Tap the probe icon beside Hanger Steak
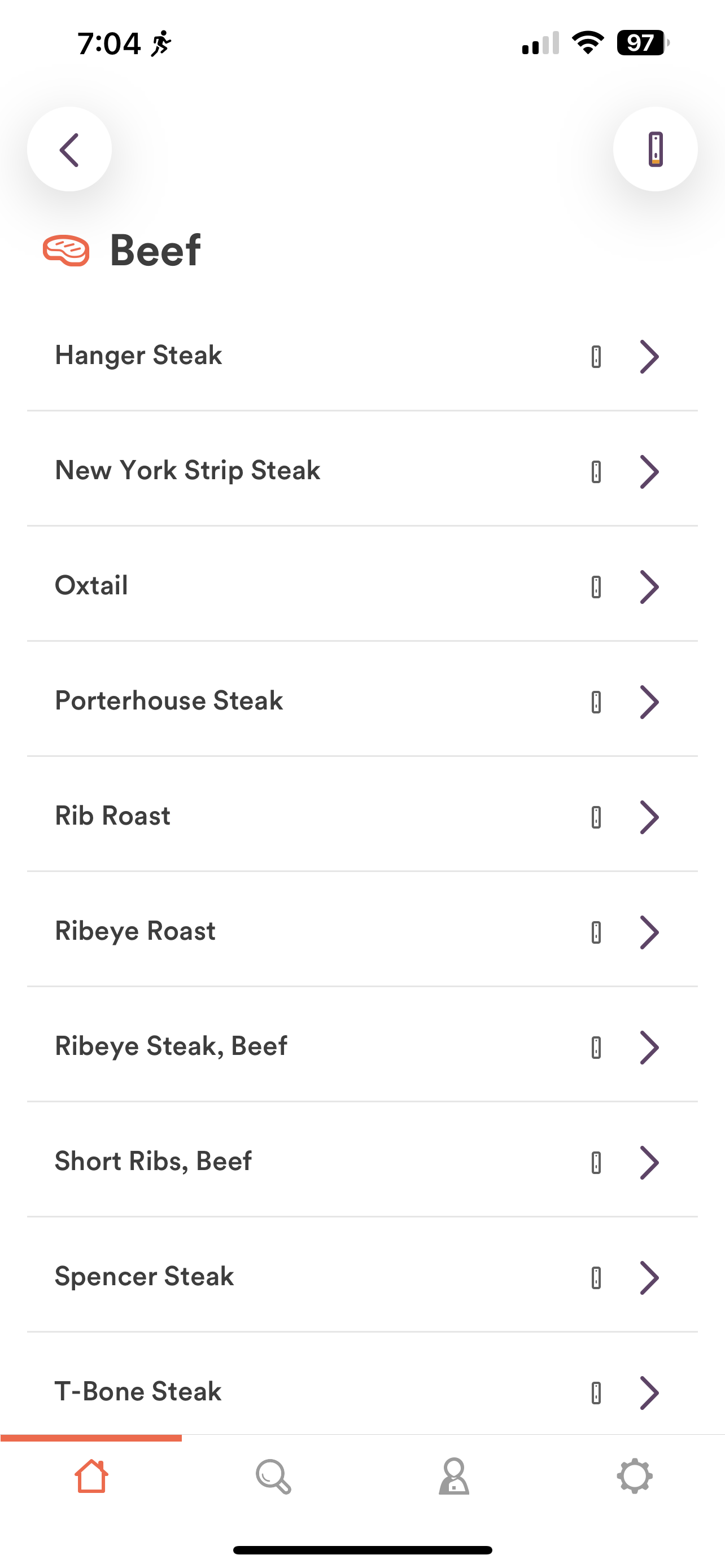The height and width of the screenshot is (1568, 725). 597,356
